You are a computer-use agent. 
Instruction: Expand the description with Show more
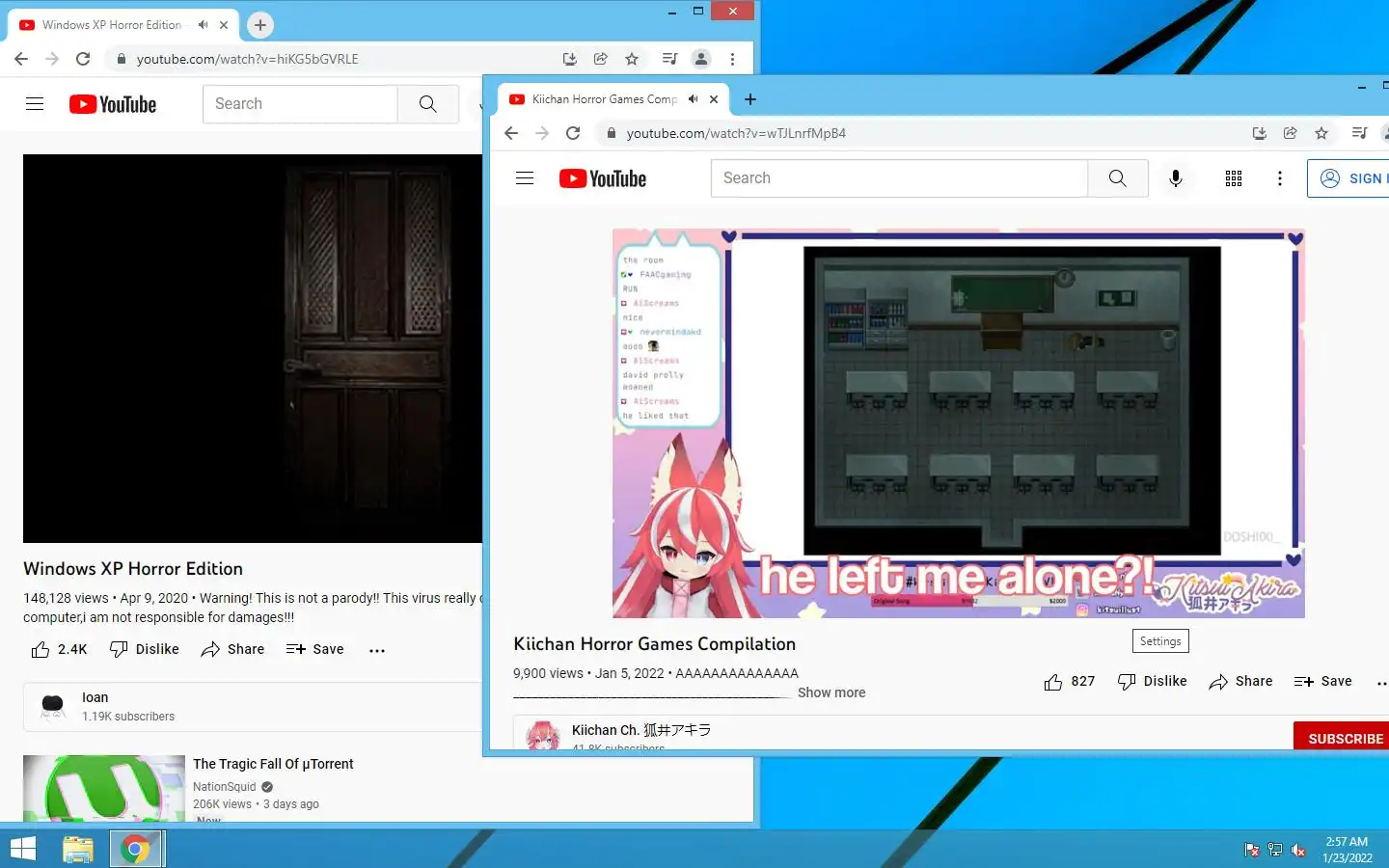tap(831, 692)
